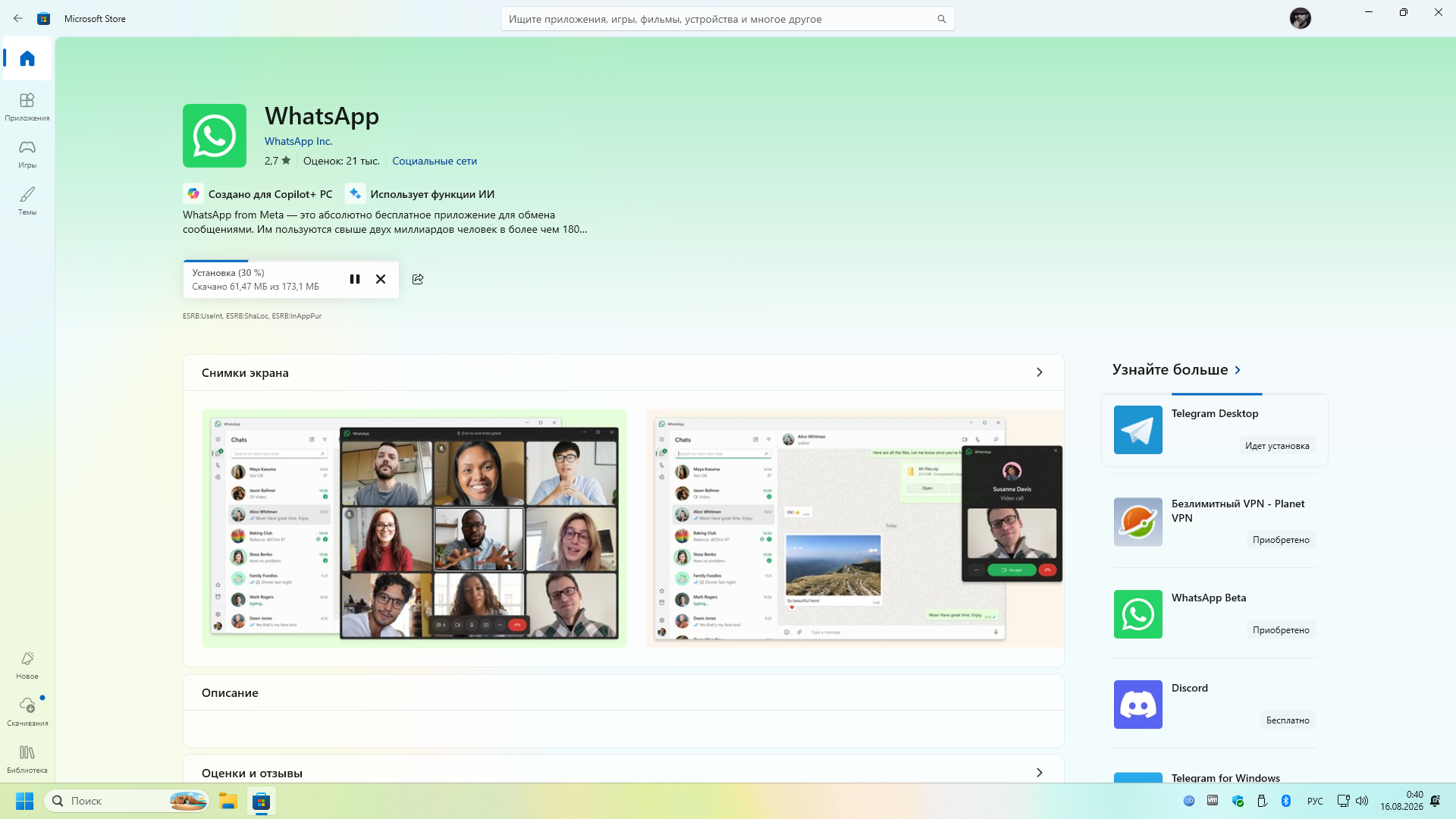The height and width of the screenshot is (819, 1456).
Task: Share the WhatsApp app page
Action: [x=418, y=279]
